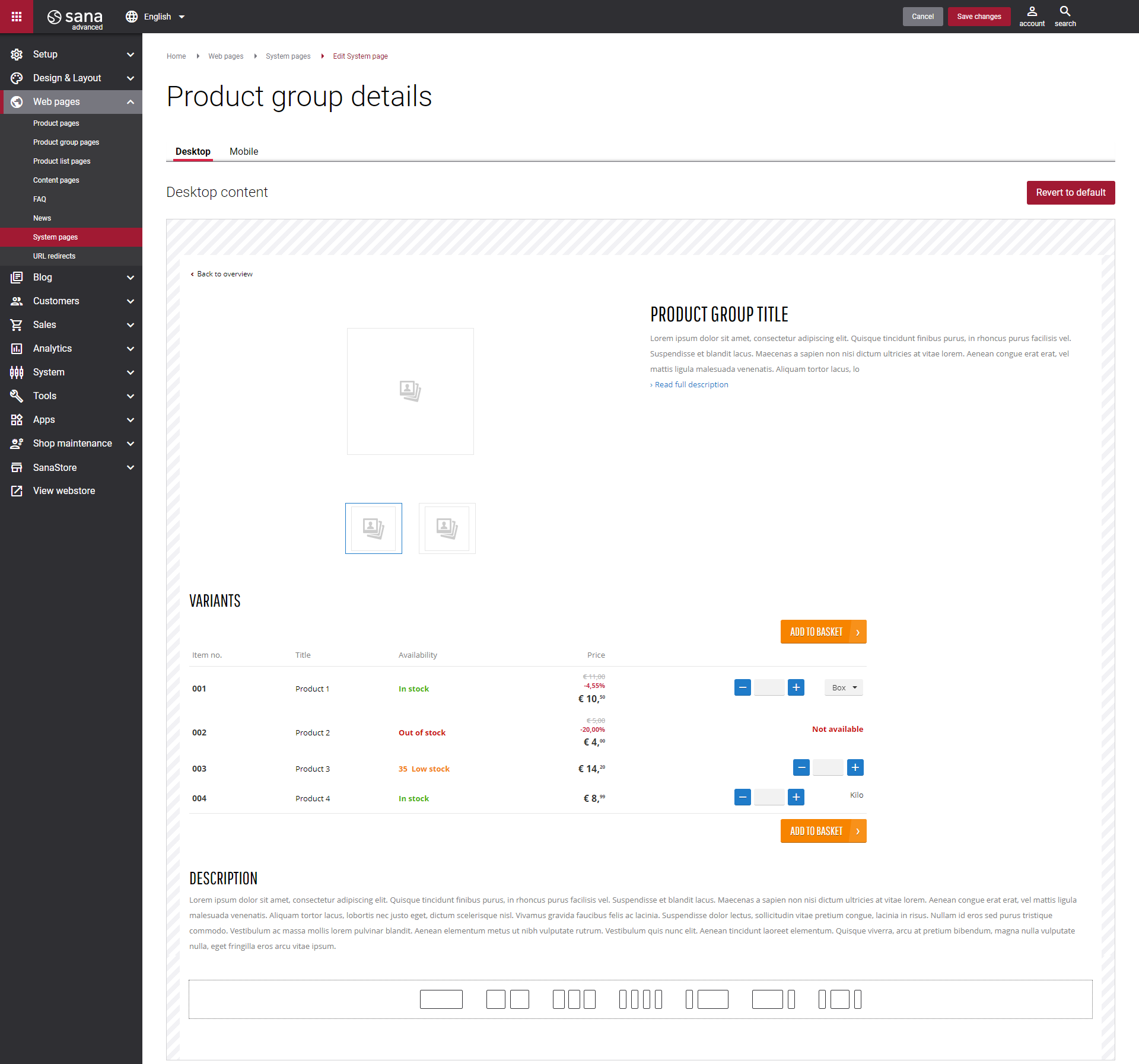Viewport: 1139px width, 1064px height.
Task: Decrease quantity for Product 1
Action: [743, 687]
